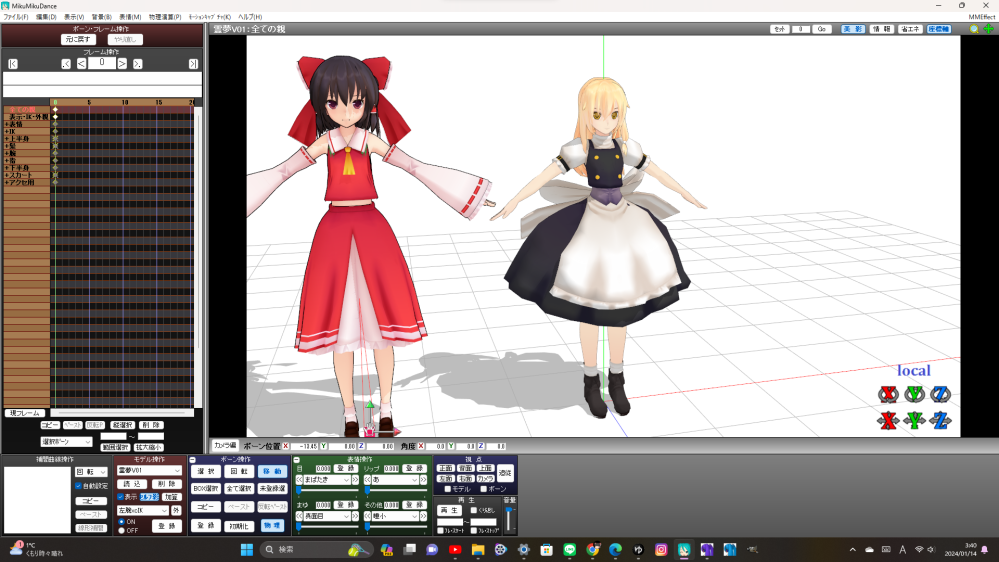This screenshot has height=562, width=999.
Task: Open lip expression dropdown あ
Action: click(x=395, y=480)
